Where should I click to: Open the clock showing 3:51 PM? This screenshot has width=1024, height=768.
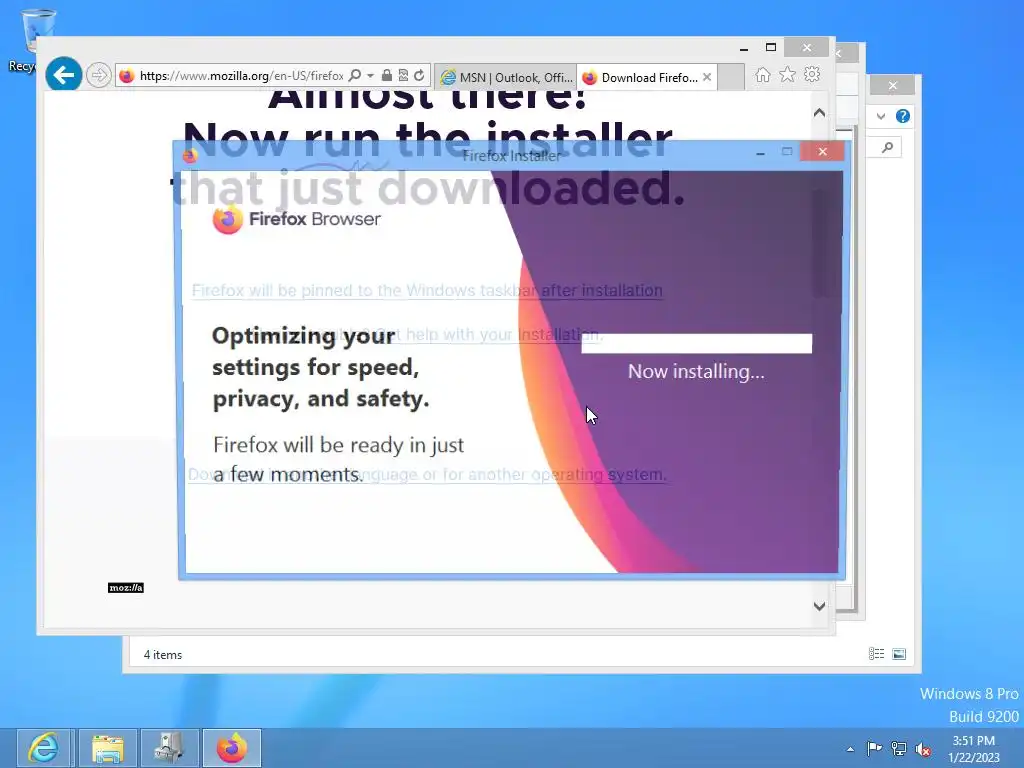973,749
